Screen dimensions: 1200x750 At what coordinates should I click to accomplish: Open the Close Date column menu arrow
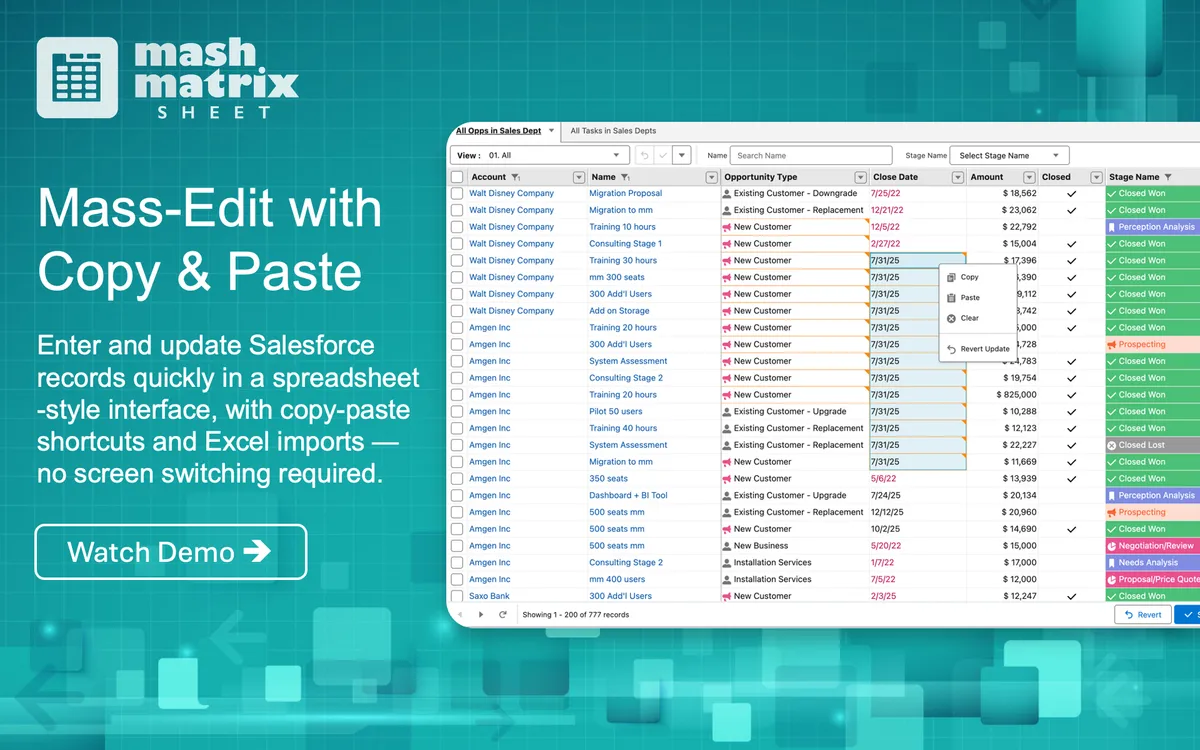[x=958, y=177]
